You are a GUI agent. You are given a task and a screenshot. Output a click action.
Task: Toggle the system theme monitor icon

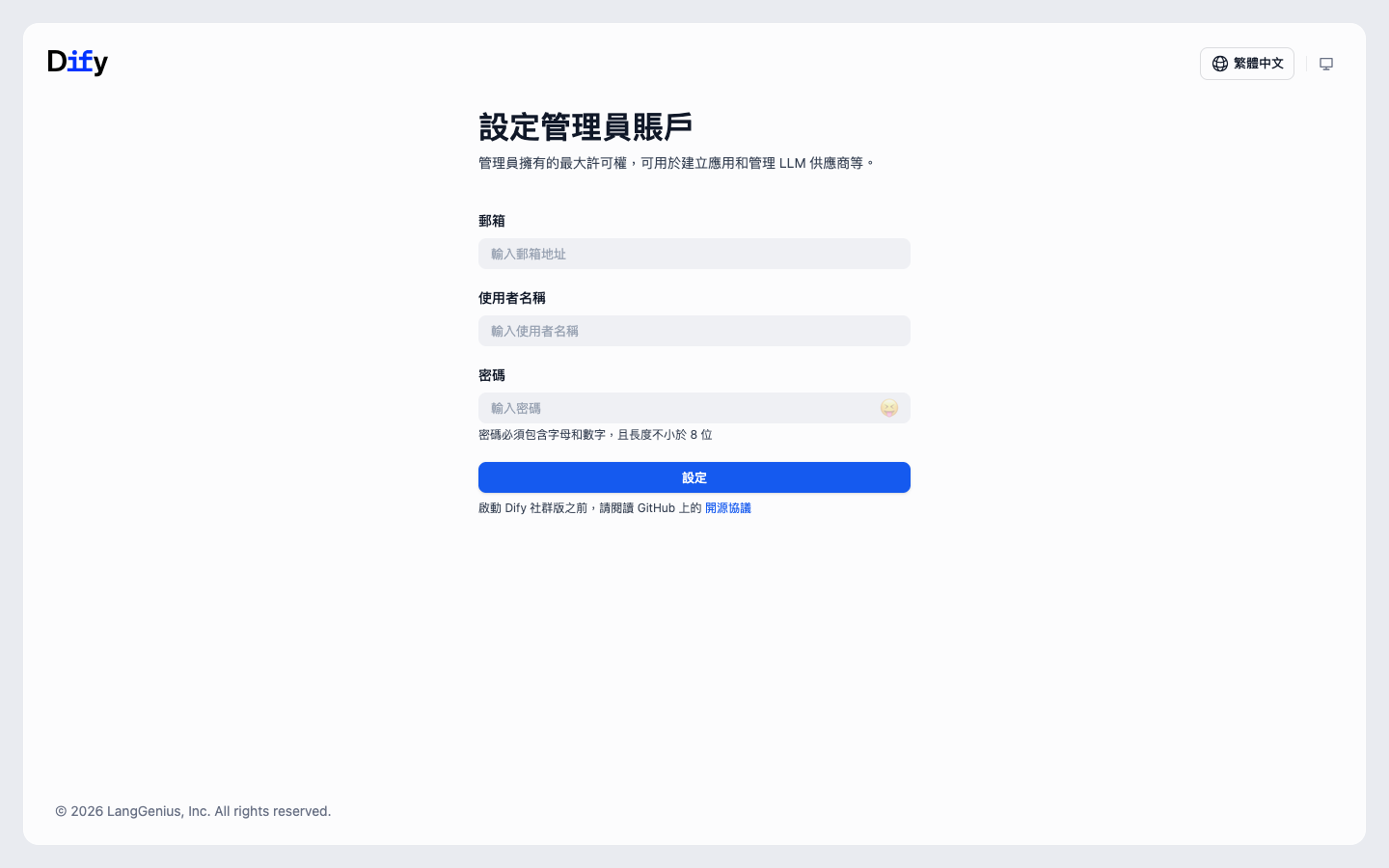[x=1326, y=64]
